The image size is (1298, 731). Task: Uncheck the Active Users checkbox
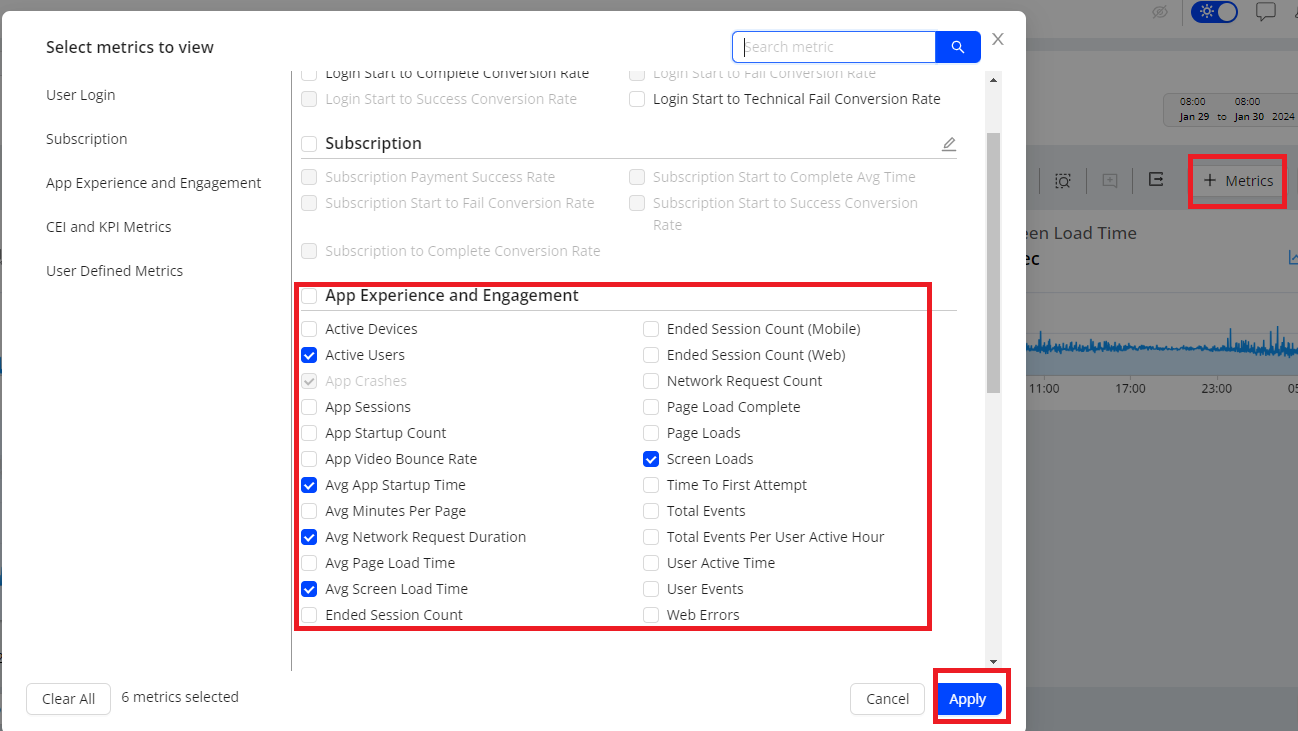310,355
